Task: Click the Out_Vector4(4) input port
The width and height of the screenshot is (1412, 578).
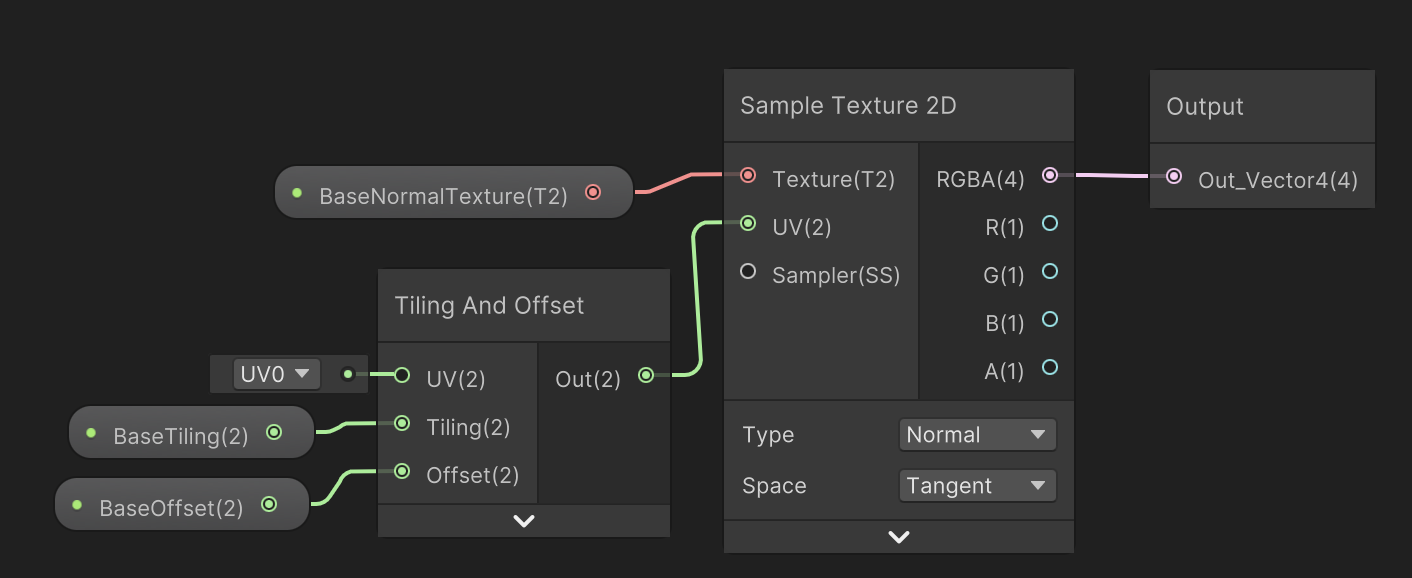Action: [x=1175, y=176]
